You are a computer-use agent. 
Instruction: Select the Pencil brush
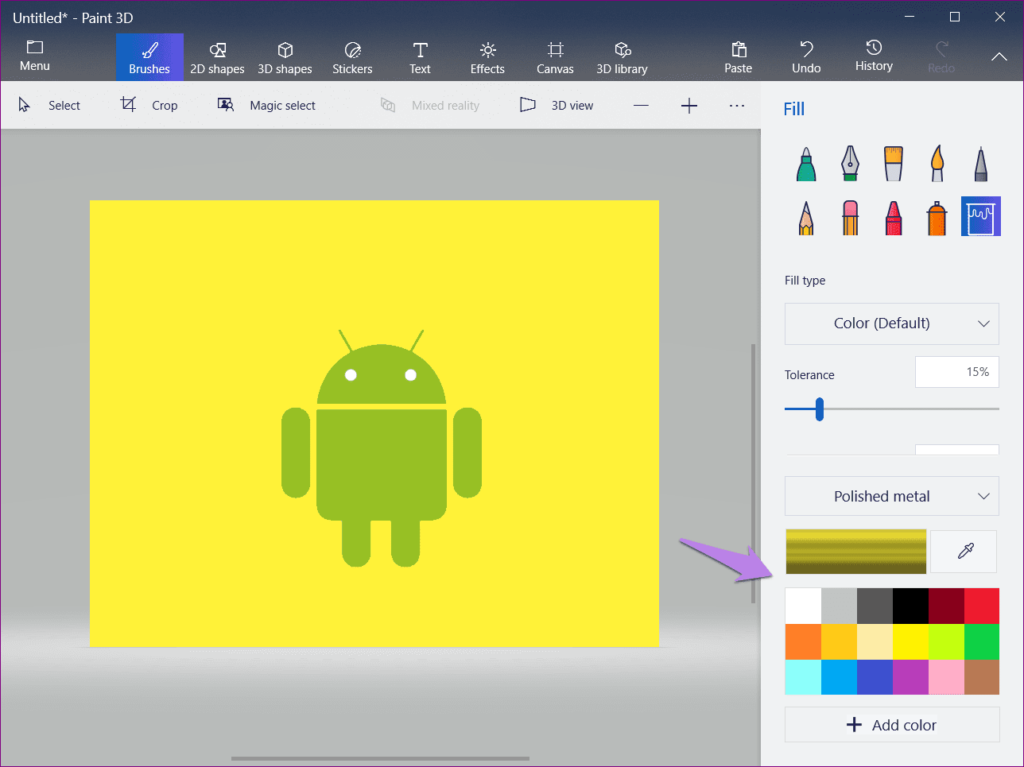coord(806,218)
